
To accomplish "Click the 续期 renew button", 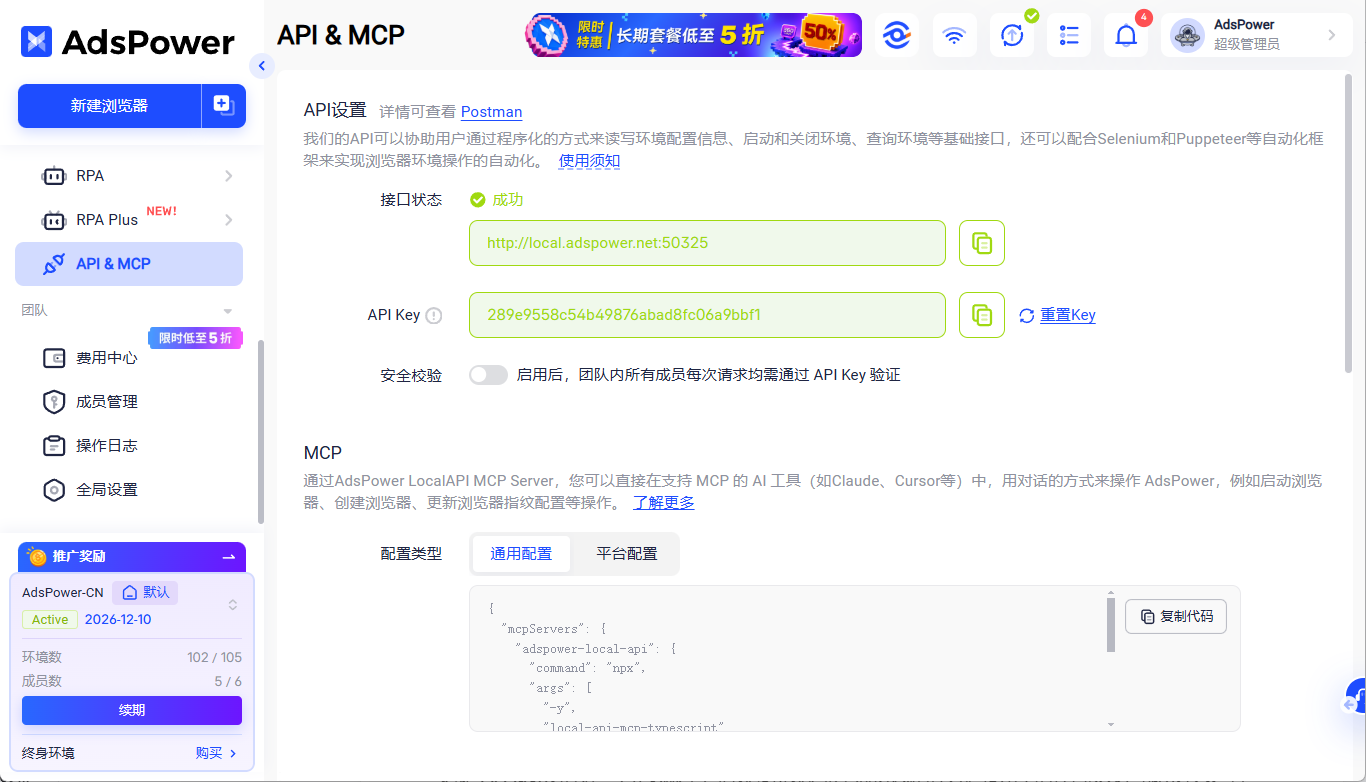I will pos(132,710).
